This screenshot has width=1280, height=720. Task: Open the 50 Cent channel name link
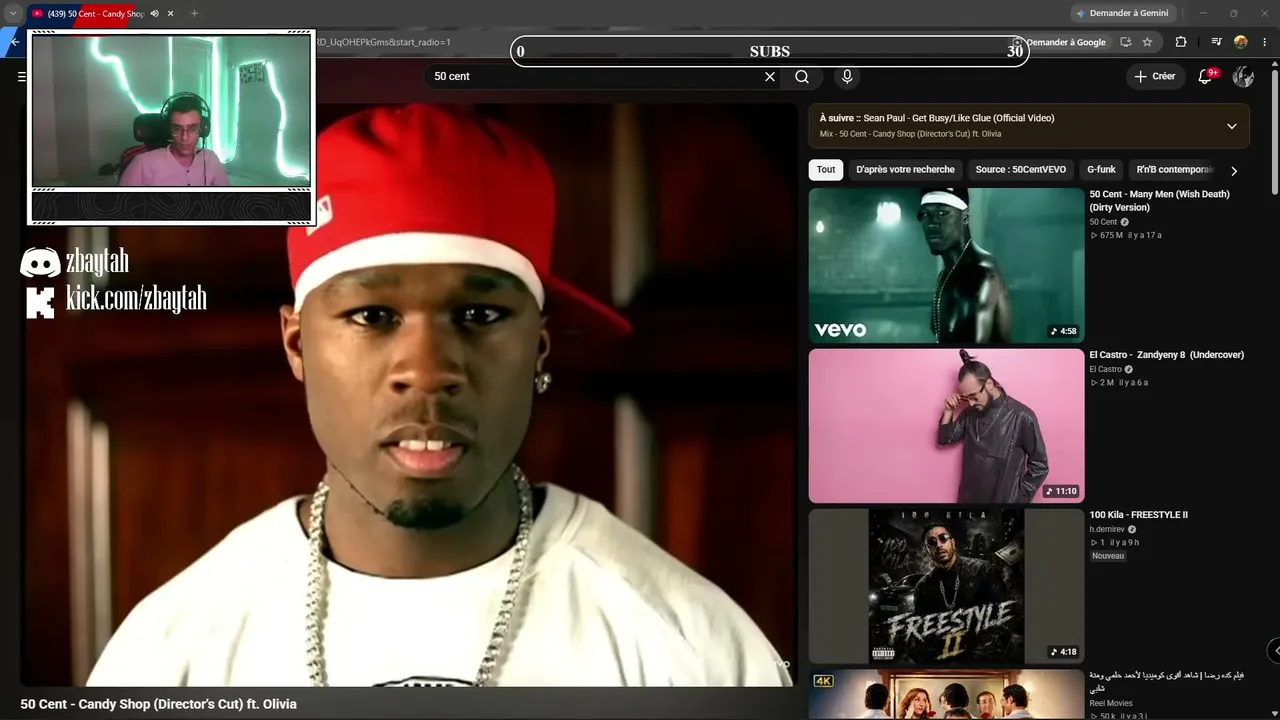1103,222
